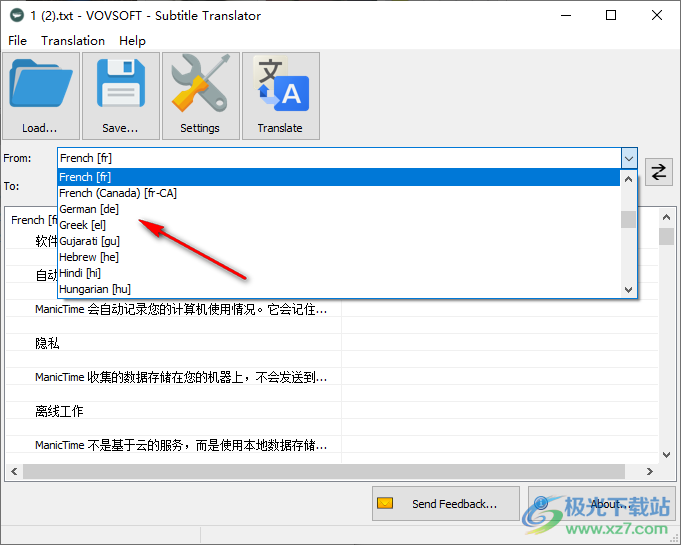This screenshot has height=545, width=681.
Task: Click horizontal scrollbar left arrow
Action: [x=14, y=472]
